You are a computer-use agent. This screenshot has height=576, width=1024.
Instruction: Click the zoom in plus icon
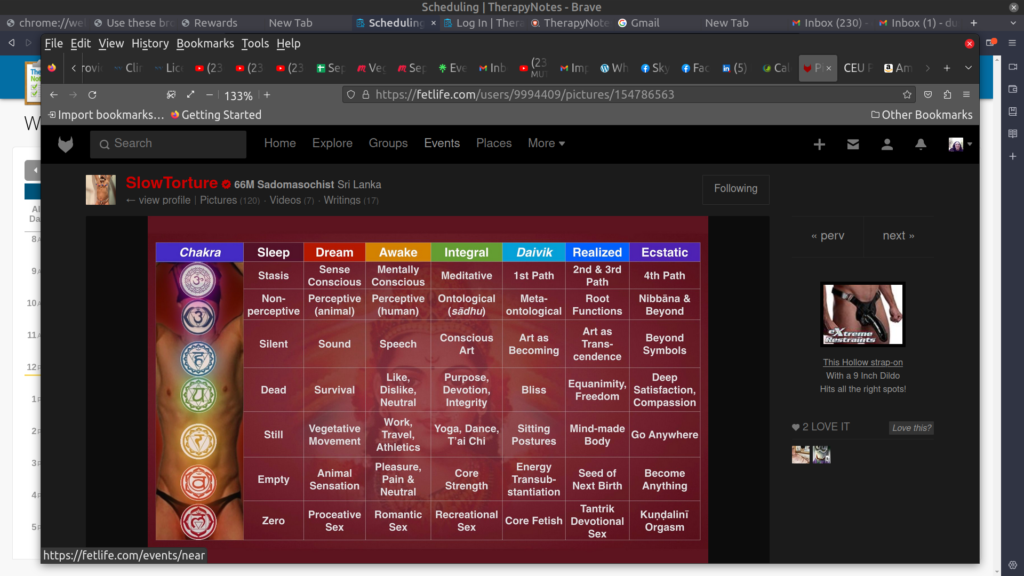[x=267, y=95]
